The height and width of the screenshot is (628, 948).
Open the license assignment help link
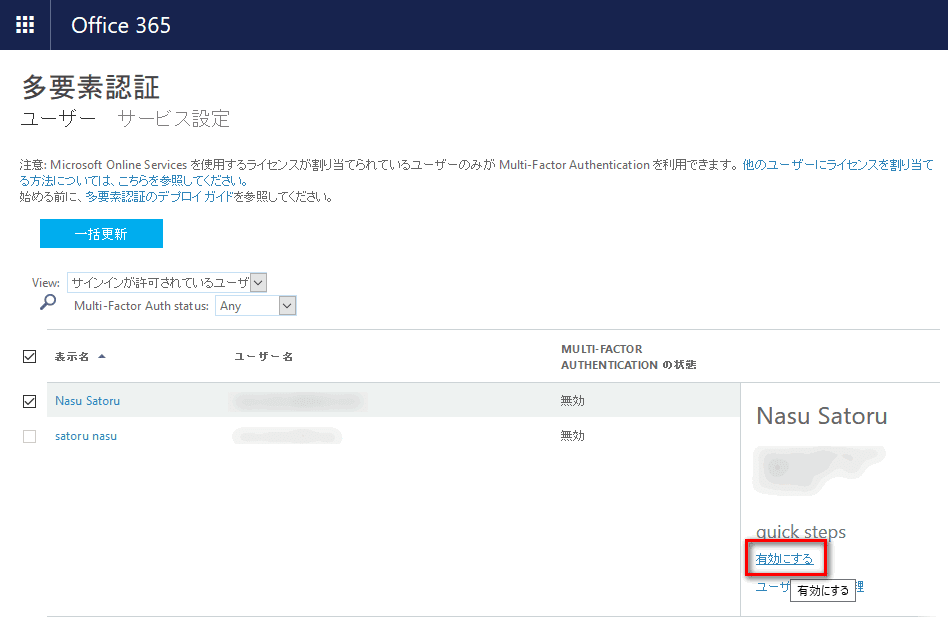476,172
